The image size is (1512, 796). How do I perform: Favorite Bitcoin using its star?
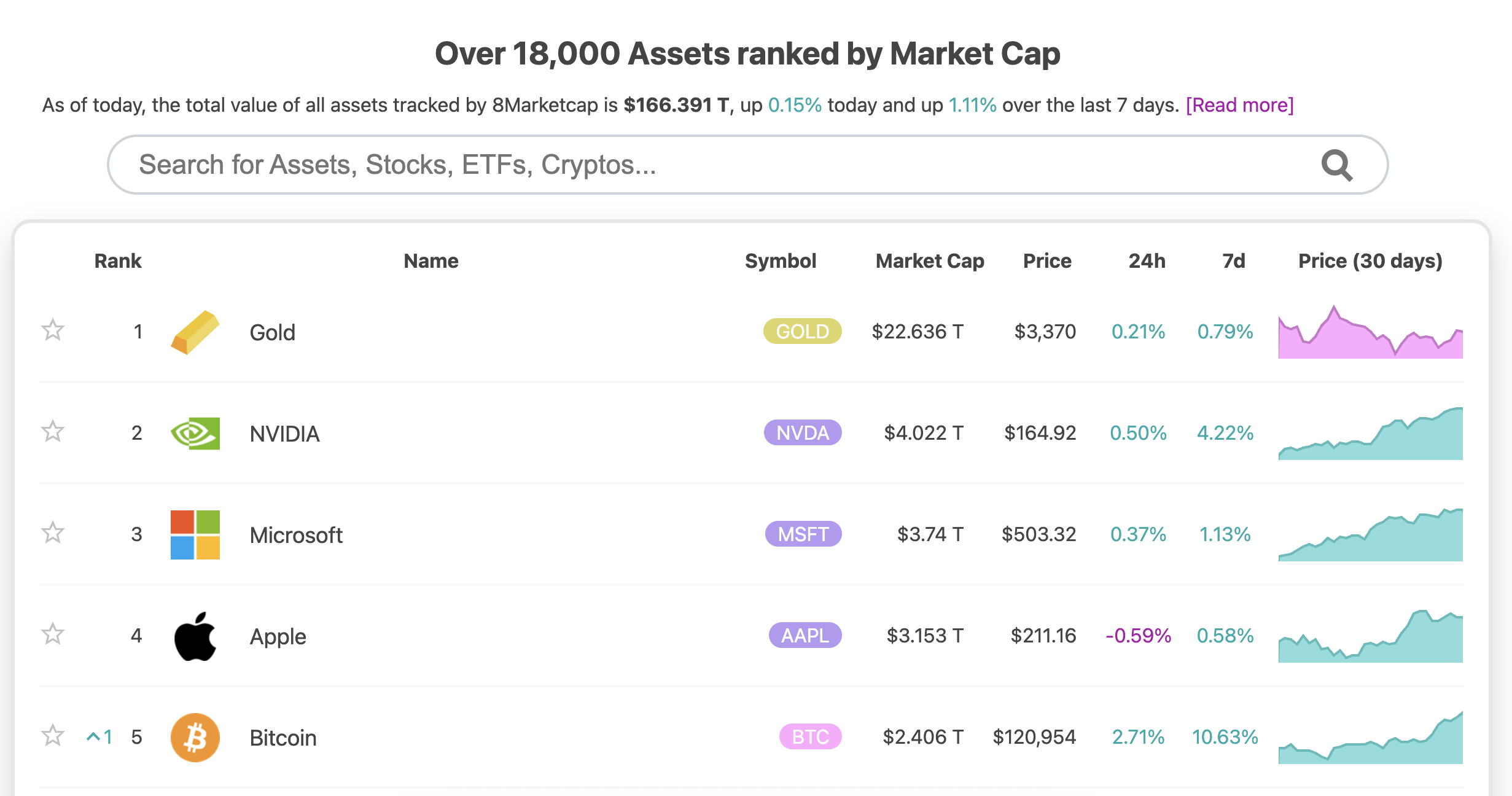coord(53,736)
